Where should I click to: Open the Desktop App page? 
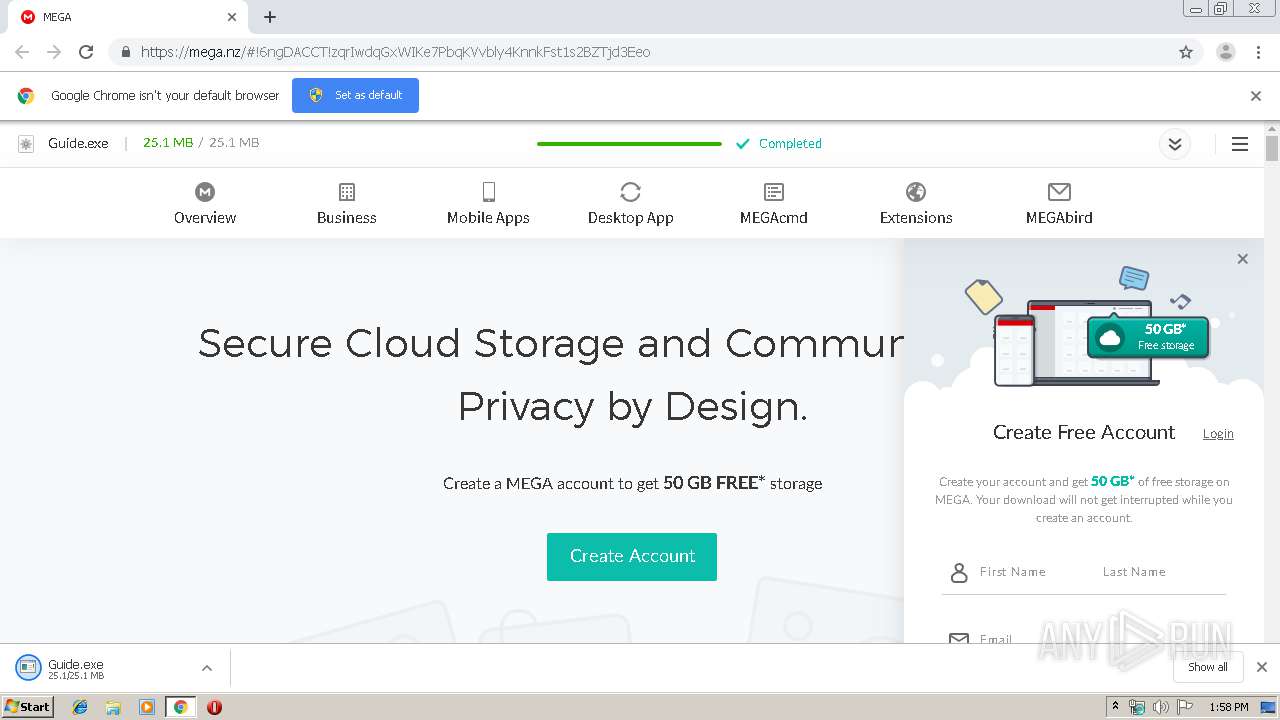[x=630, y=204]
